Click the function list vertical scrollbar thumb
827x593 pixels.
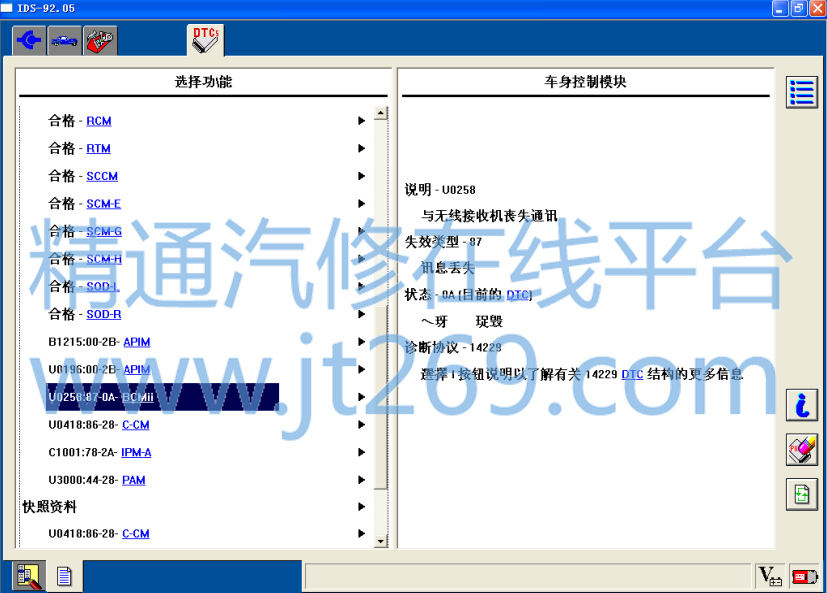pyautogui.click(x=381, y=397)
